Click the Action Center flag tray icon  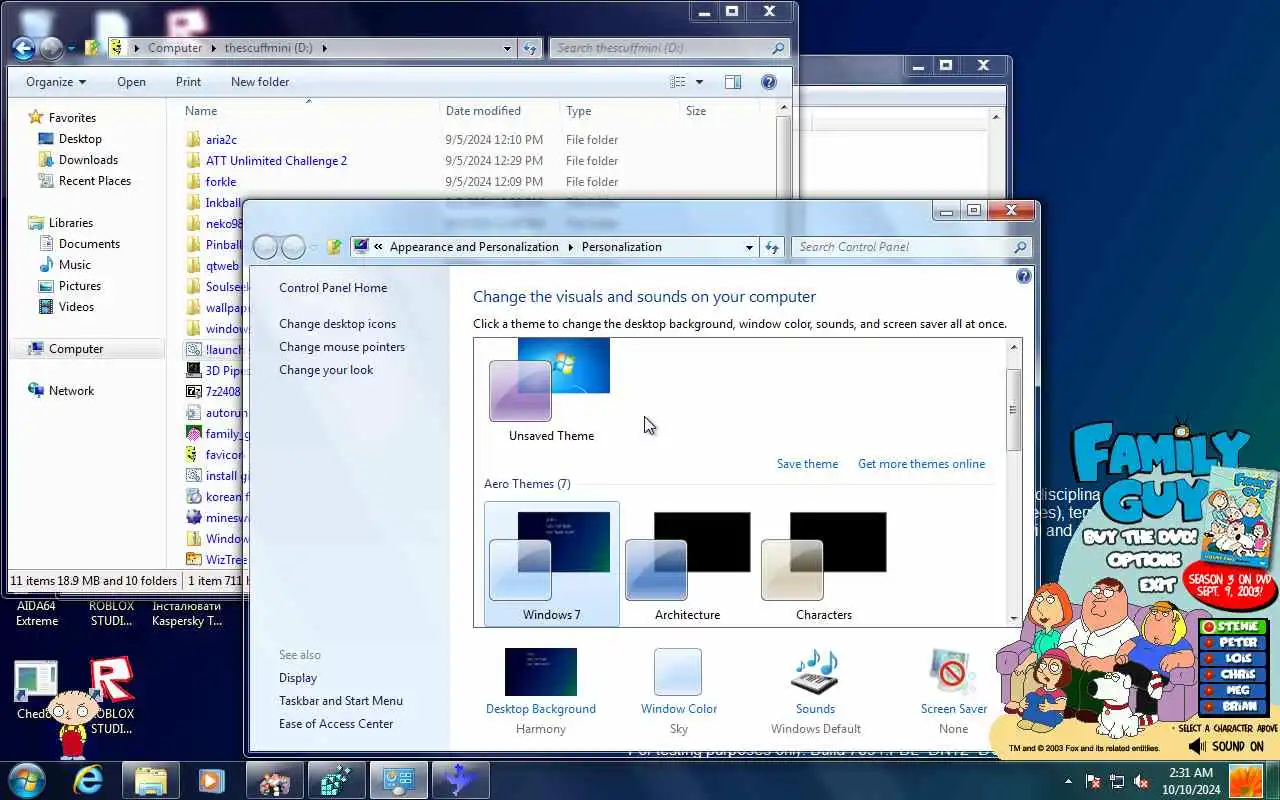[x=1093, y=781]
